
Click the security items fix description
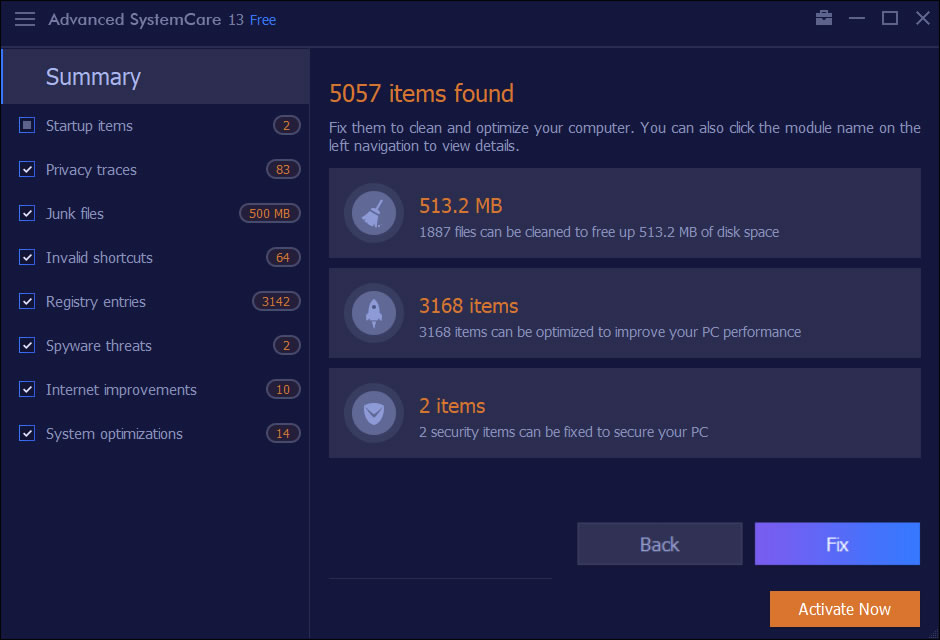pos(564,432)
